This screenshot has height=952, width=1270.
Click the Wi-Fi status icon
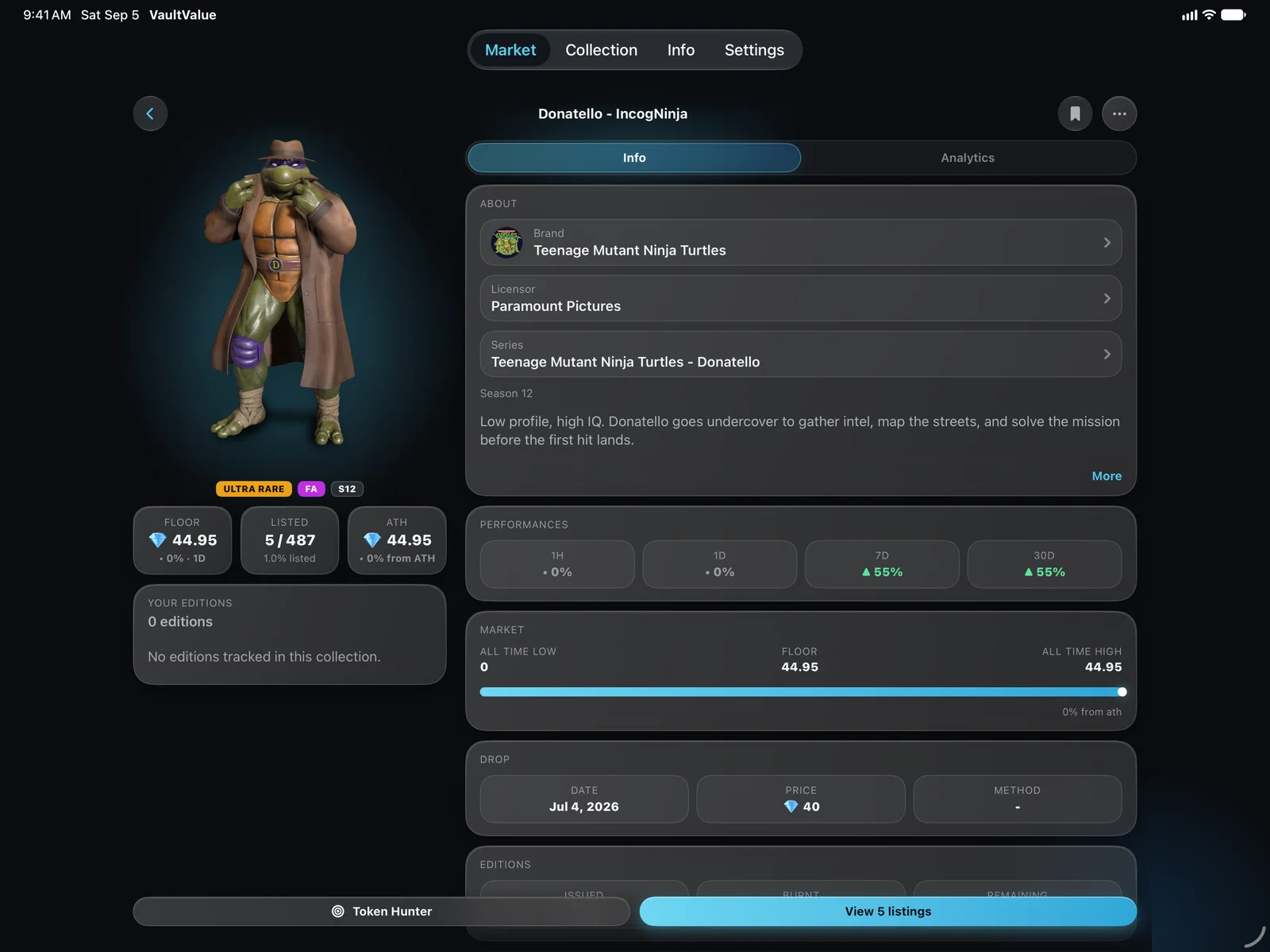coord(1209,14)
